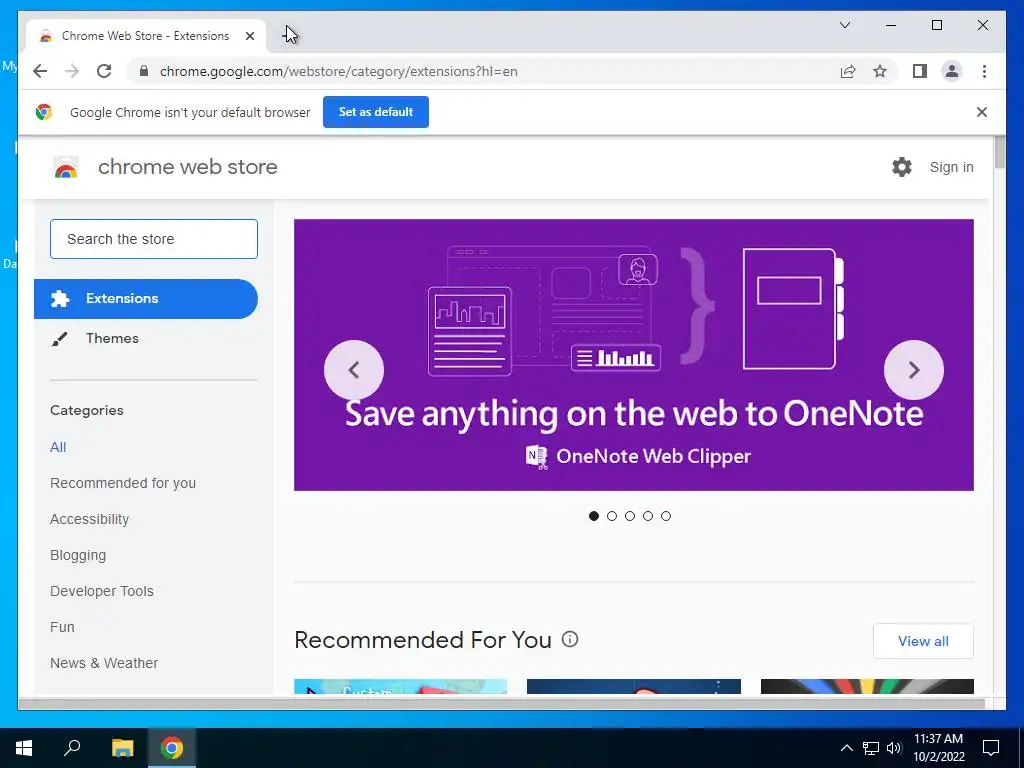Share this page using the share icon

(x=848, y=71)
